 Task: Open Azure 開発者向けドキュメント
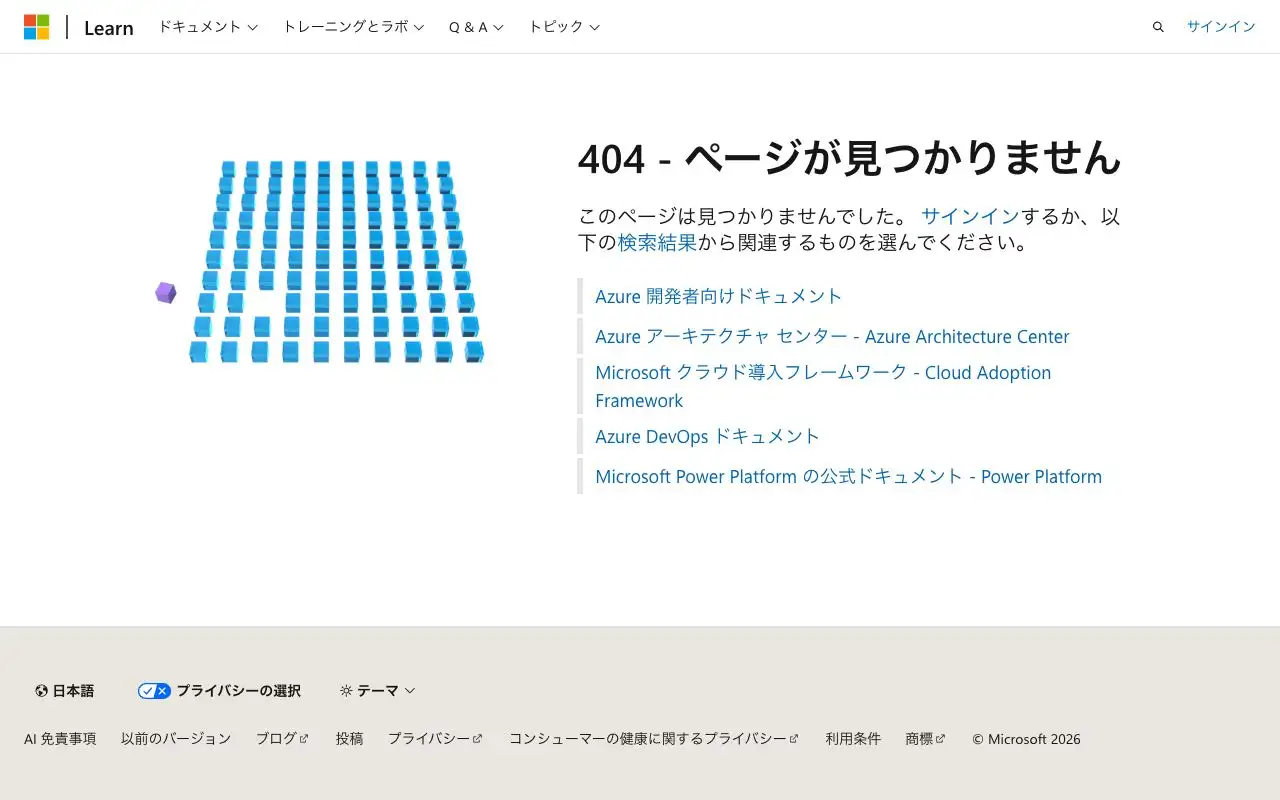(x=719, y=296)
